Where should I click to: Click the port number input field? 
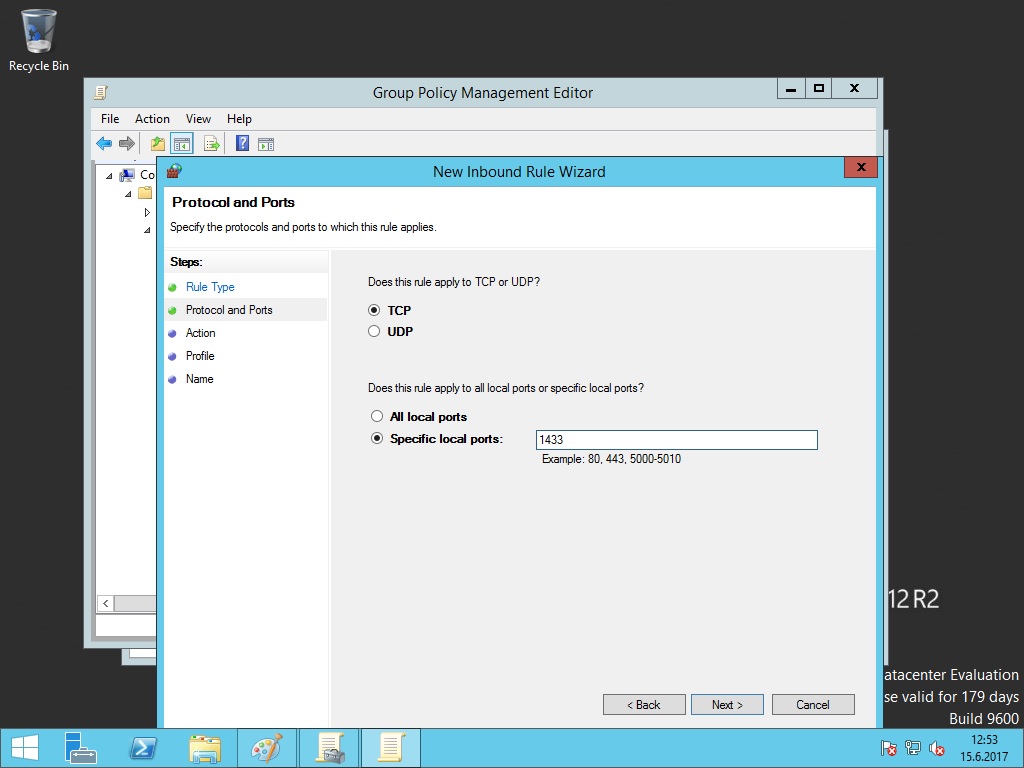(x=676, y=440)
